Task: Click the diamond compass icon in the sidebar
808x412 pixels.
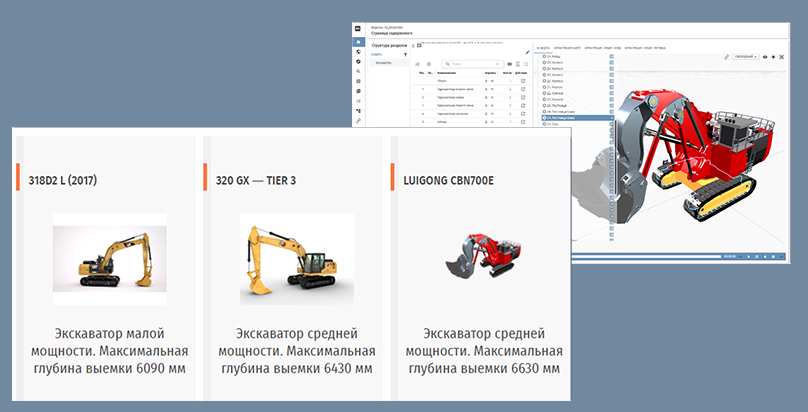Action: coord(358,61)
